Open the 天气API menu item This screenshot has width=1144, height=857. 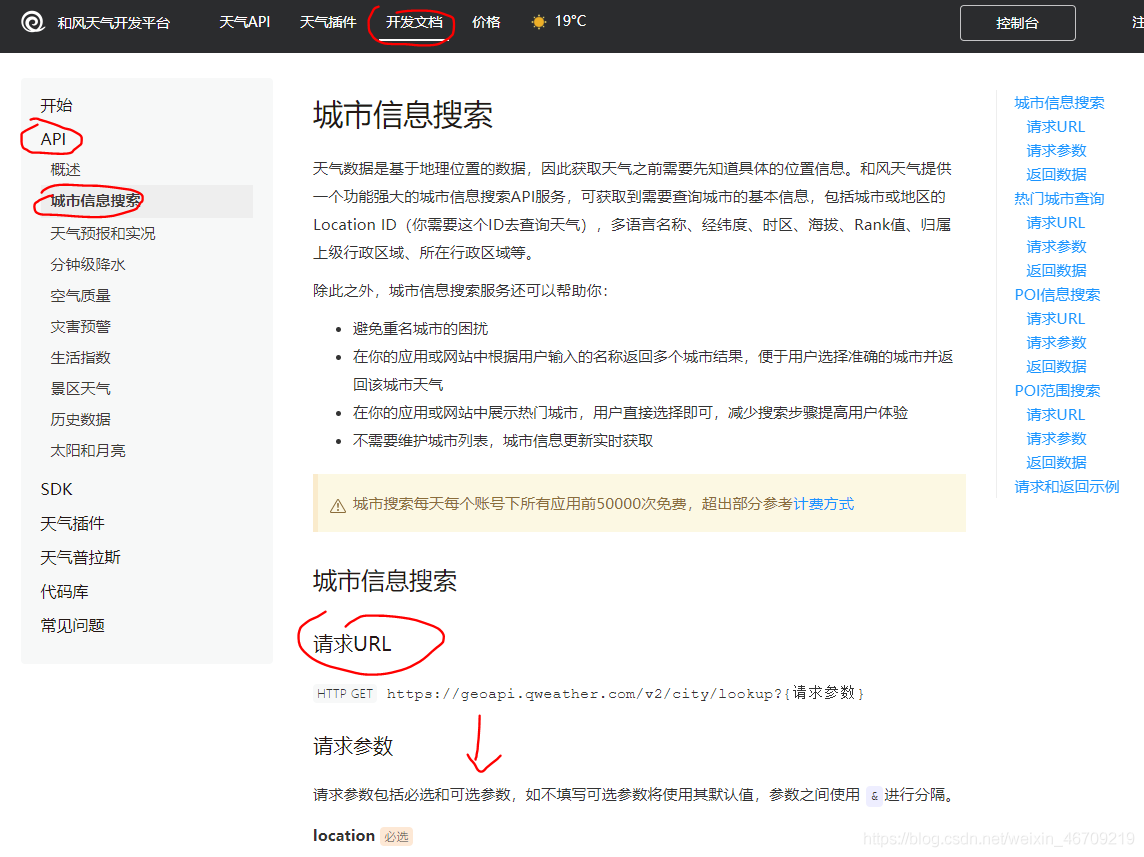(x=244, y=22)
